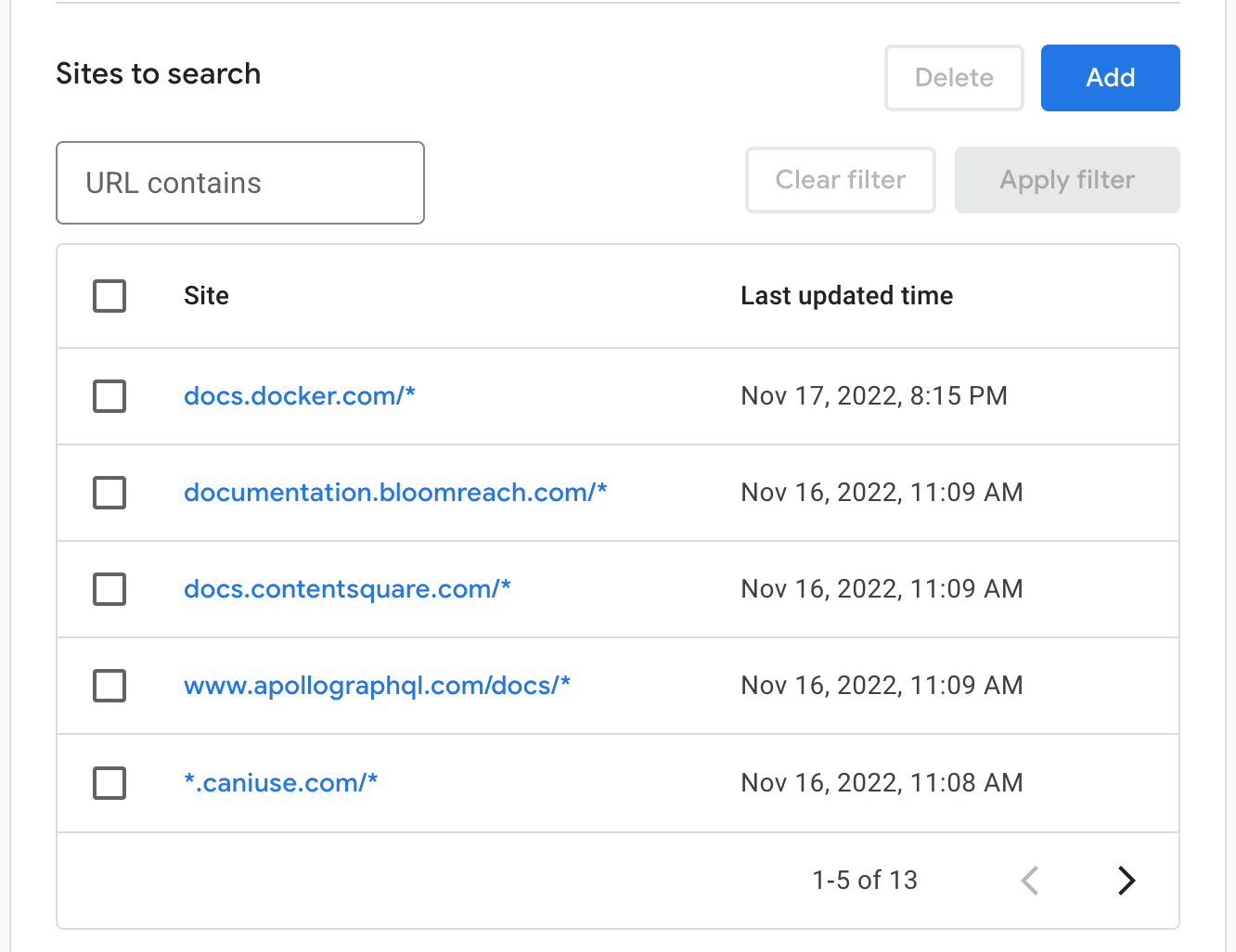Select the *.caniuse.com/* row checkbox
The height and width of the screenshot is (952, 1236).
click(109, 783)
